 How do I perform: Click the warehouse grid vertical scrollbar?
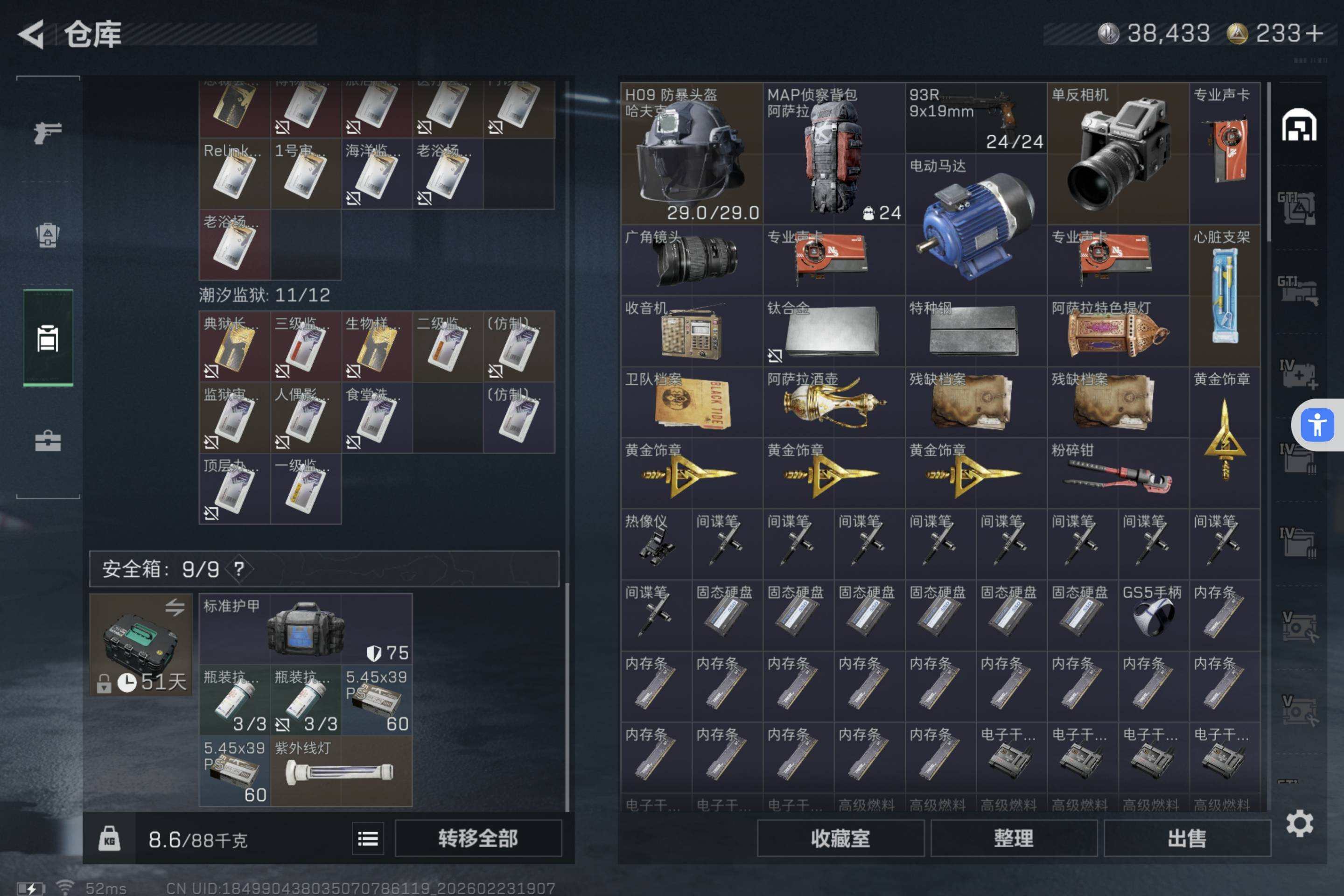click(1269, 163)
